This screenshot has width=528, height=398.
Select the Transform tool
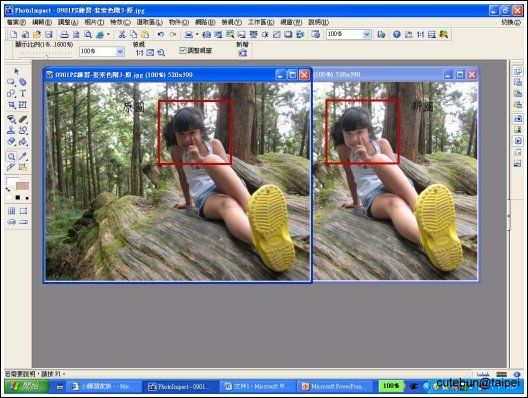(x=23, y=105)
